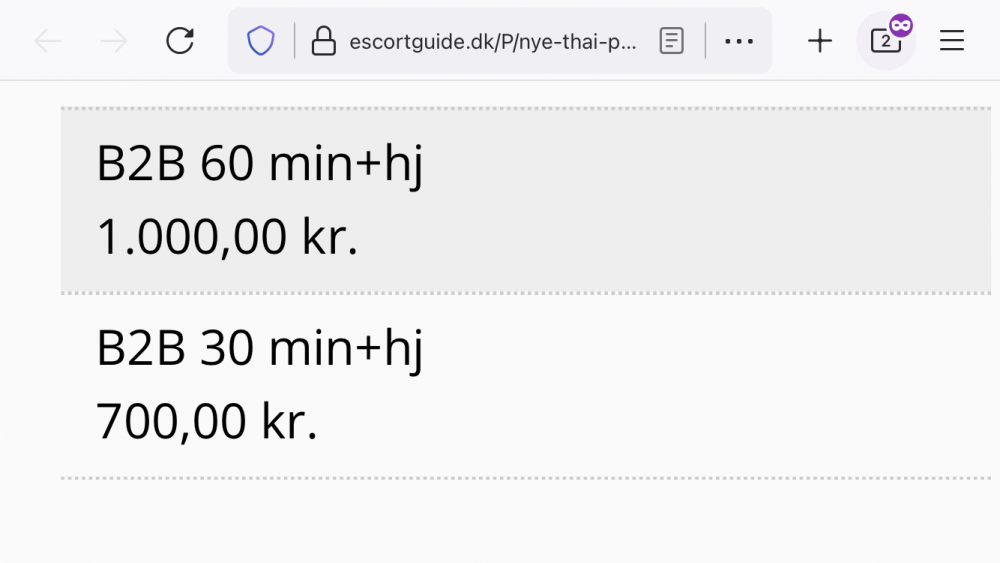1000x563 pixels.
Task: Toggle reader view for this page
Action: pos(672,41)
